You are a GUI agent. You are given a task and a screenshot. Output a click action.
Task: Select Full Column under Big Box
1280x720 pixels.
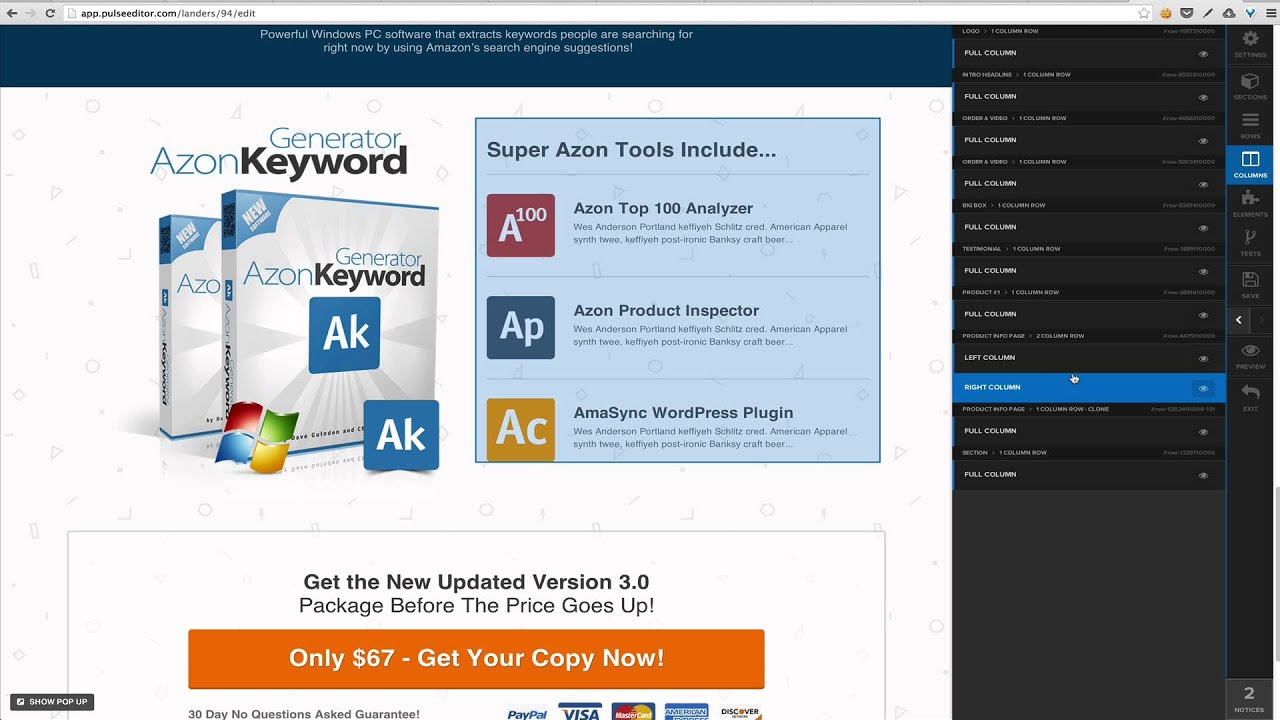(1089, 227)
